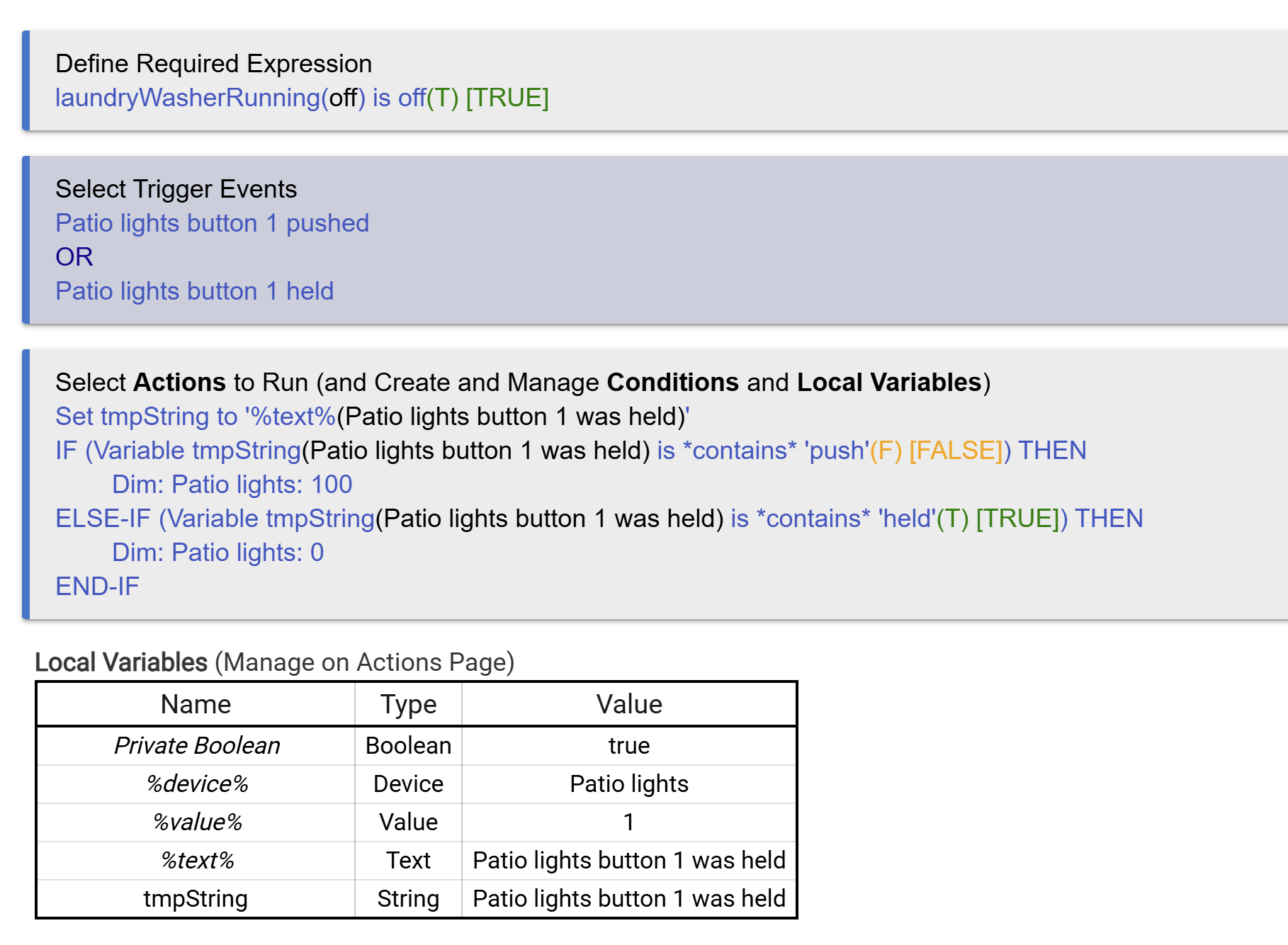Screen dimensions: 1288x945
Task: Click the %text% variable name cell
Action: point(197,860)
